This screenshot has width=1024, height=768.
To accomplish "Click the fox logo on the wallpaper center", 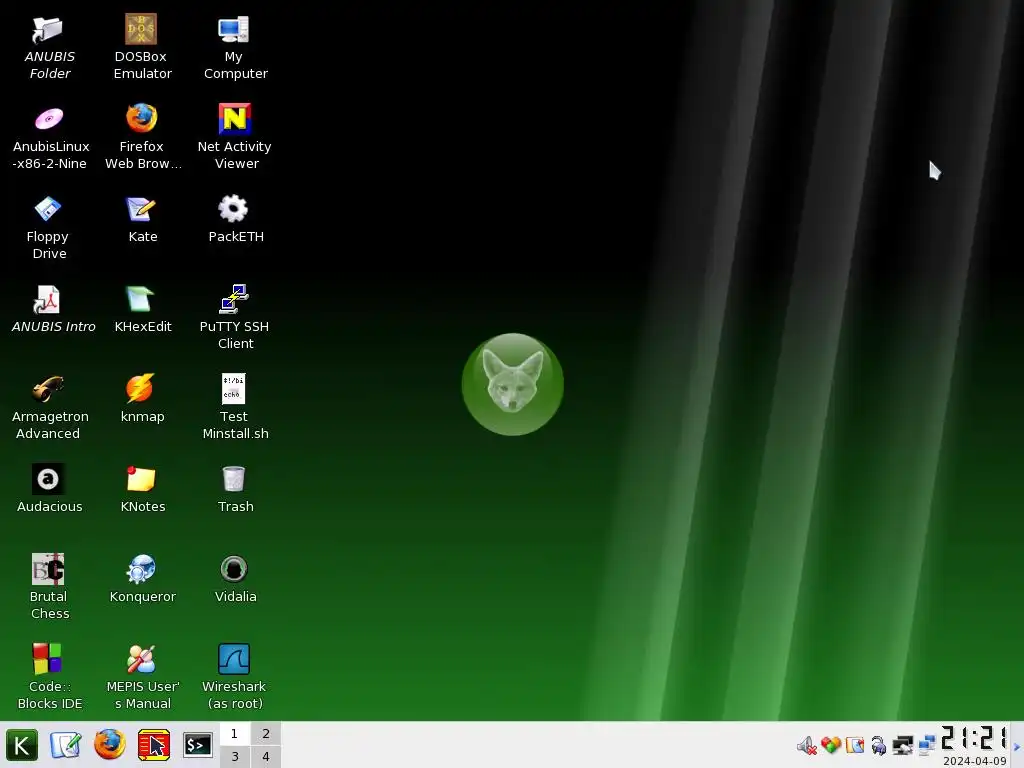I will 513,384.
